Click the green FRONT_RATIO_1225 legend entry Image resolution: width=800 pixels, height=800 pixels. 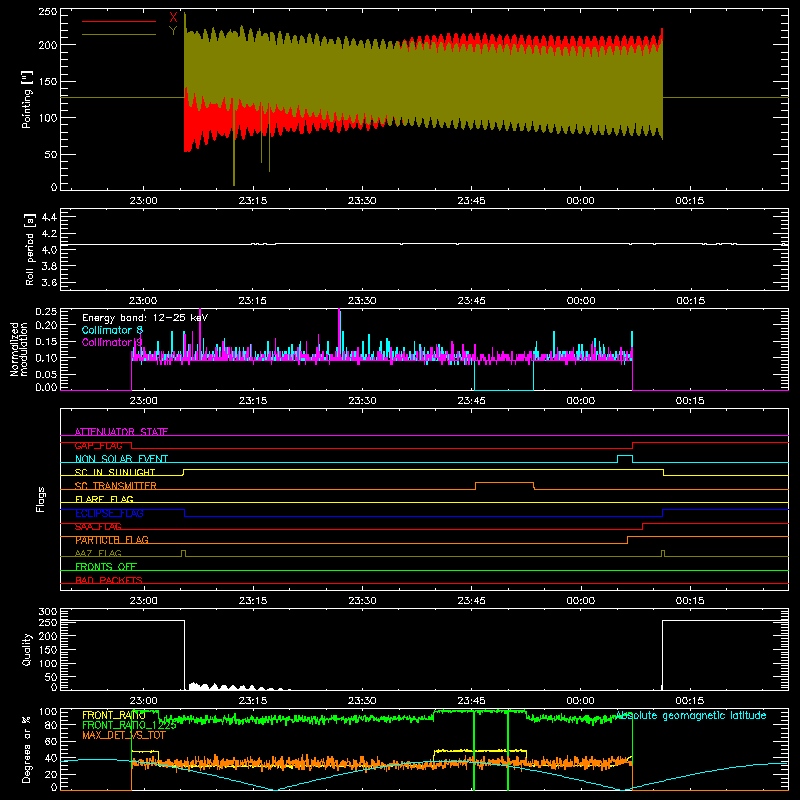[x=130, y=725]
